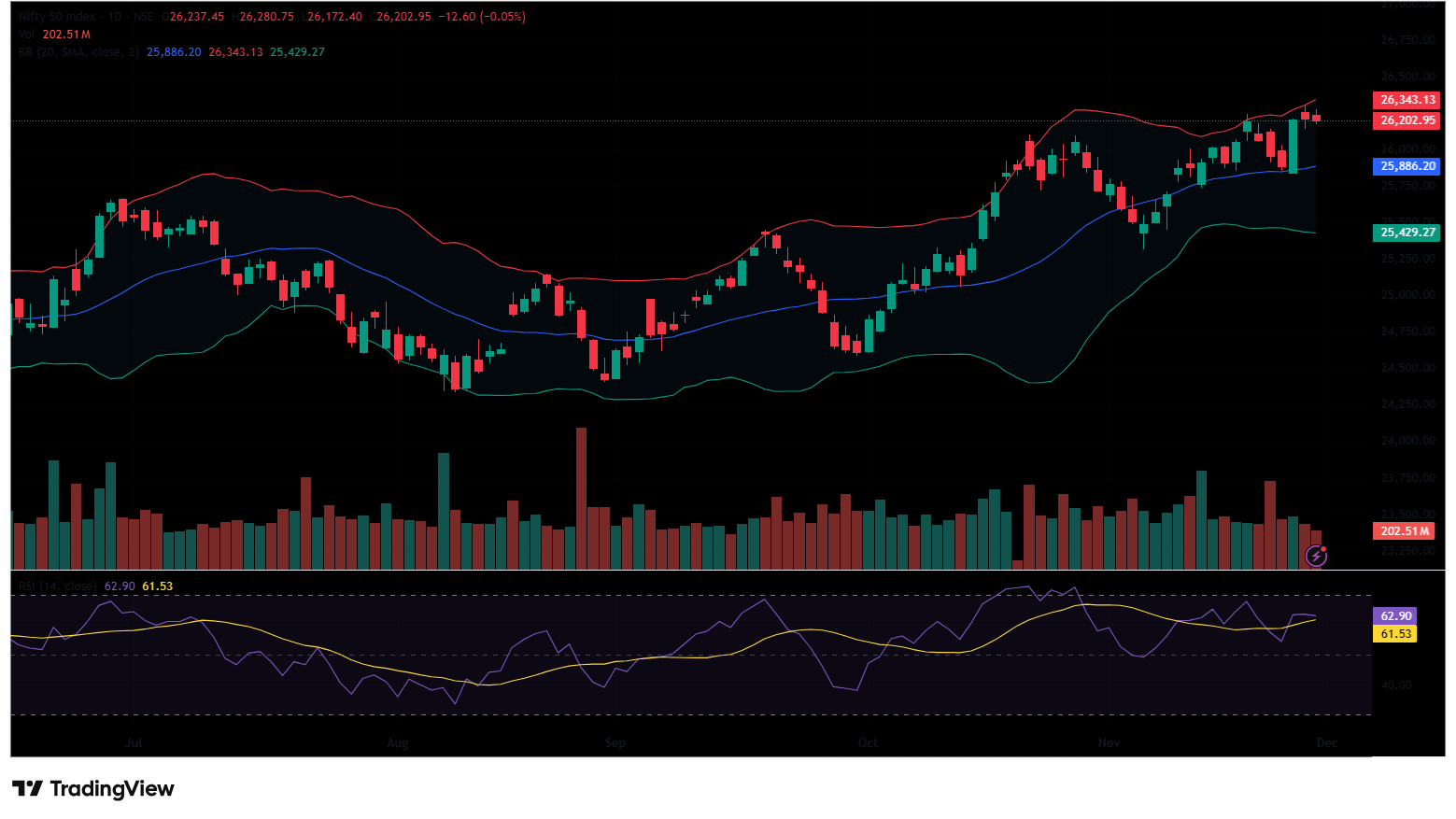Click the Jul label on time axis
The width and height of the screenshot is (1456, 819).
tap(134, 743)
